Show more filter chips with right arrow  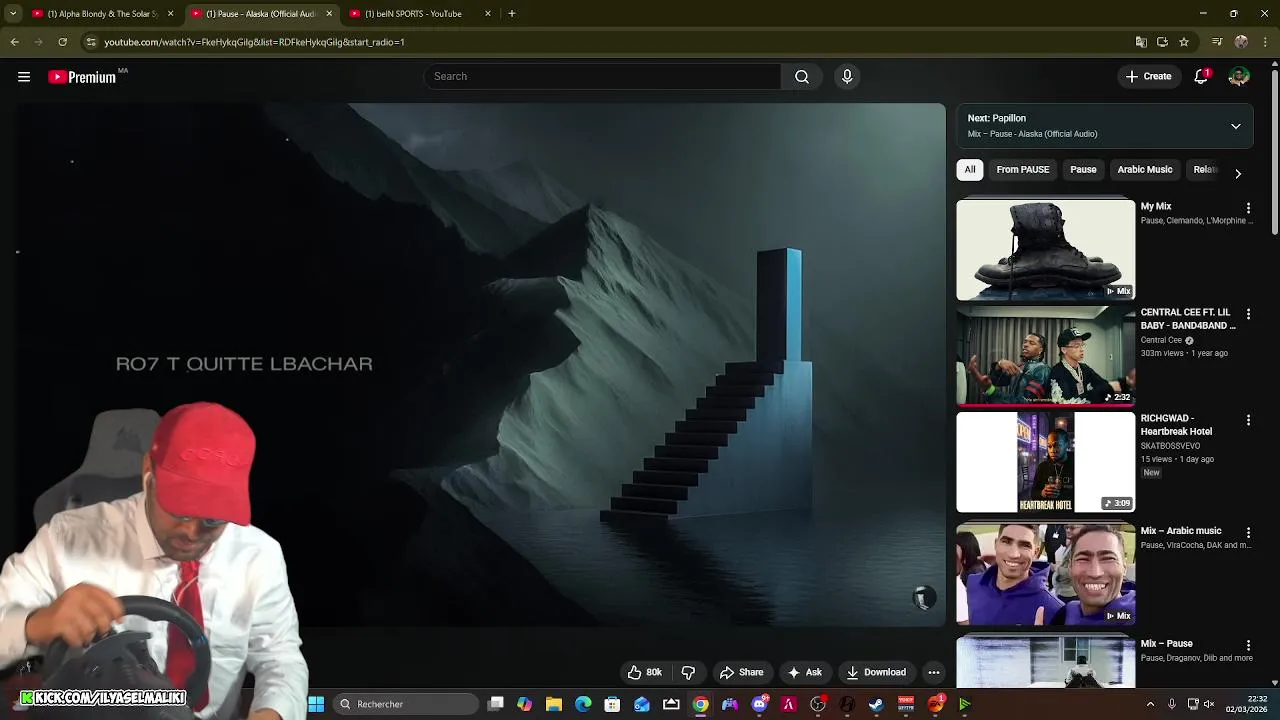click(1238, 173)
